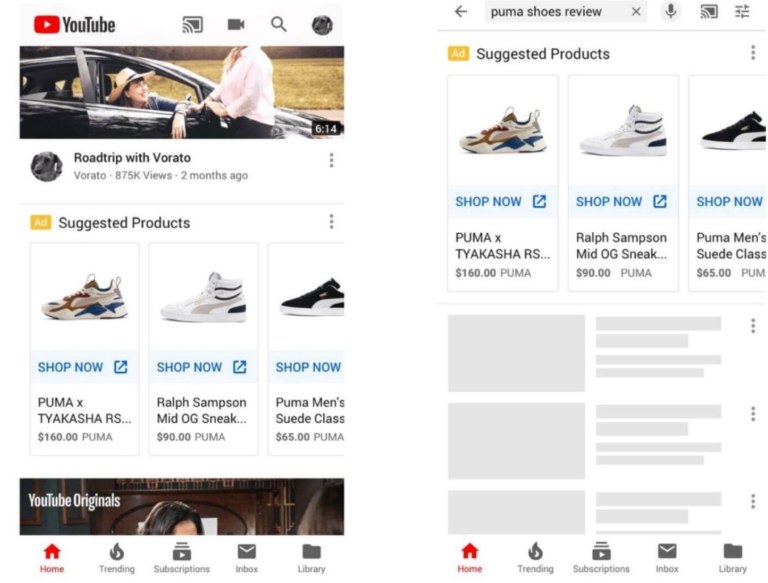
Task: Tap external link icon for Ralph Sampson on search screen
Action: (660, 201)
